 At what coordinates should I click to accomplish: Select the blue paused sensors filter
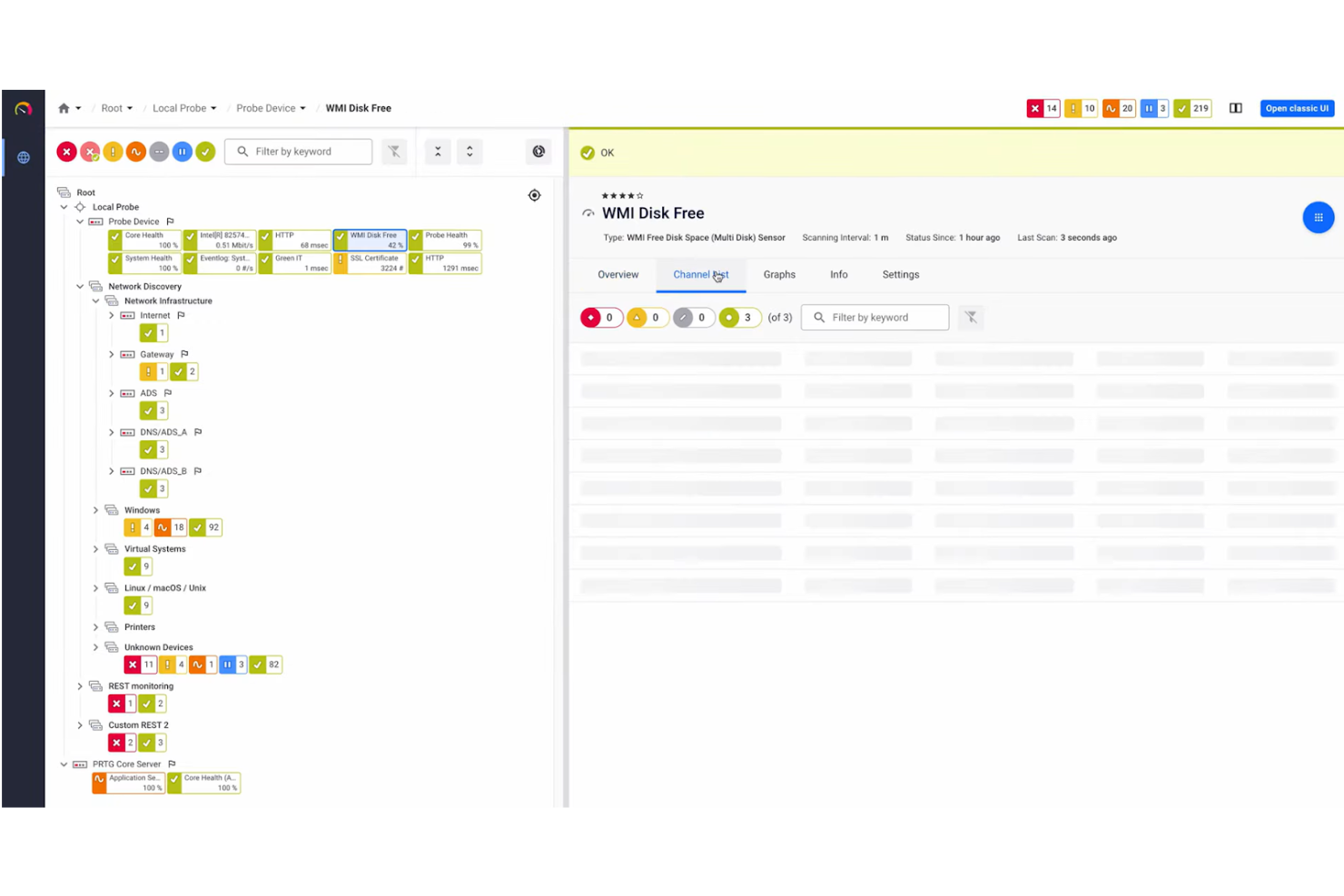[x=183, y=152]
